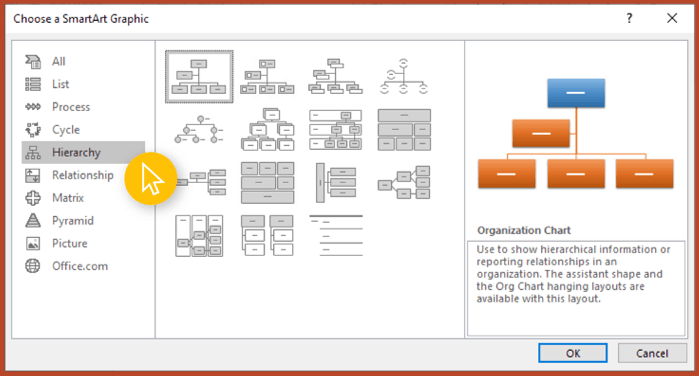Pick the Circle Picture Hierarchy layout
699x376 pixels.
[x=199, y=129]
